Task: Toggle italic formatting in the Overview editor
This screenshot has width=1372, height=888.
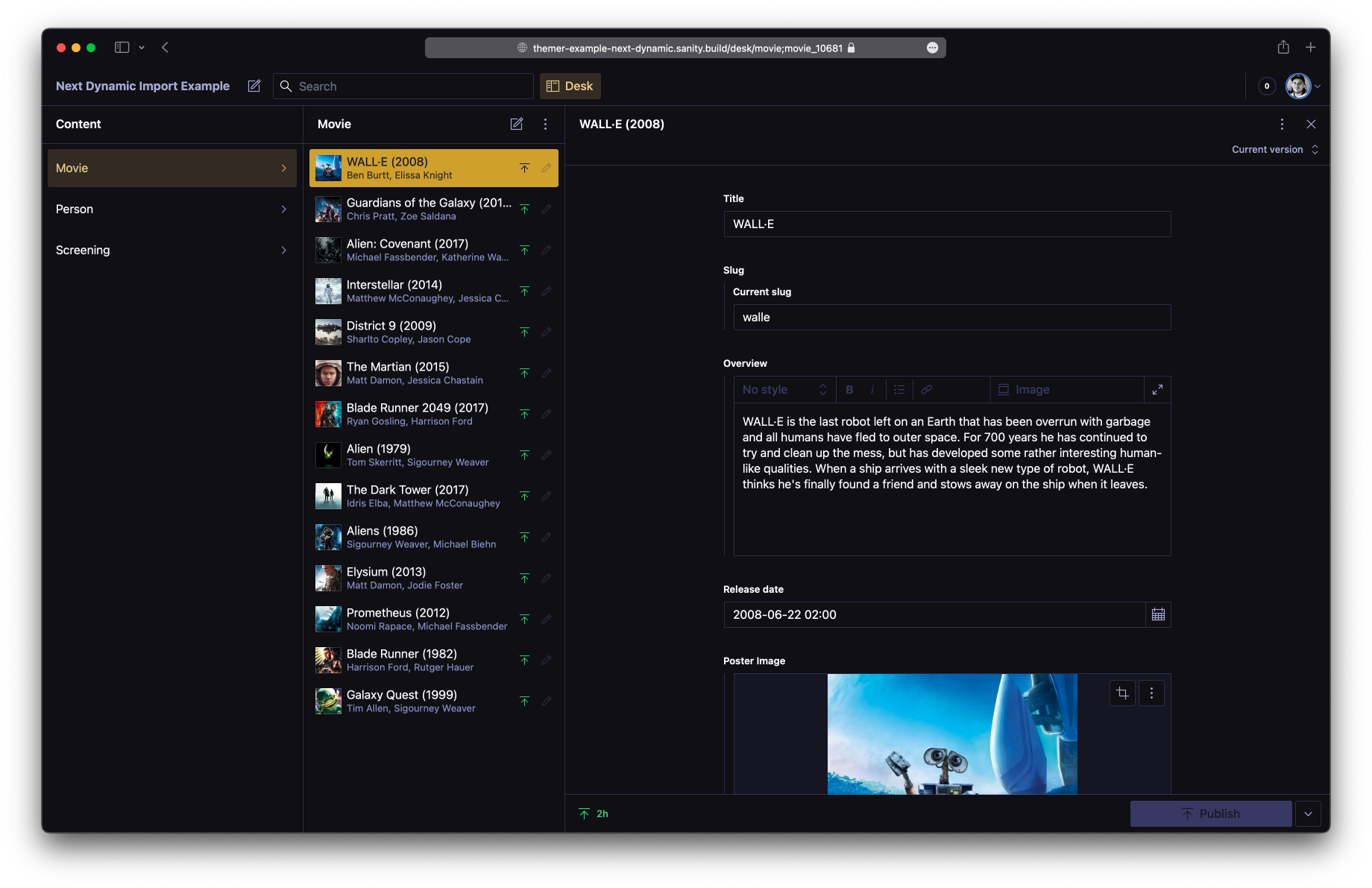Action: click(x=872, y=389)
